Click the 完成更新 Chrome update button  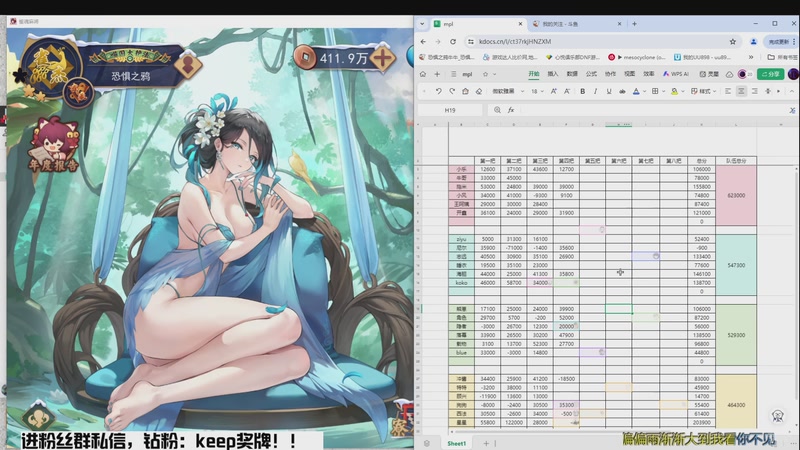pyautogui.click(x=780, y=41)
